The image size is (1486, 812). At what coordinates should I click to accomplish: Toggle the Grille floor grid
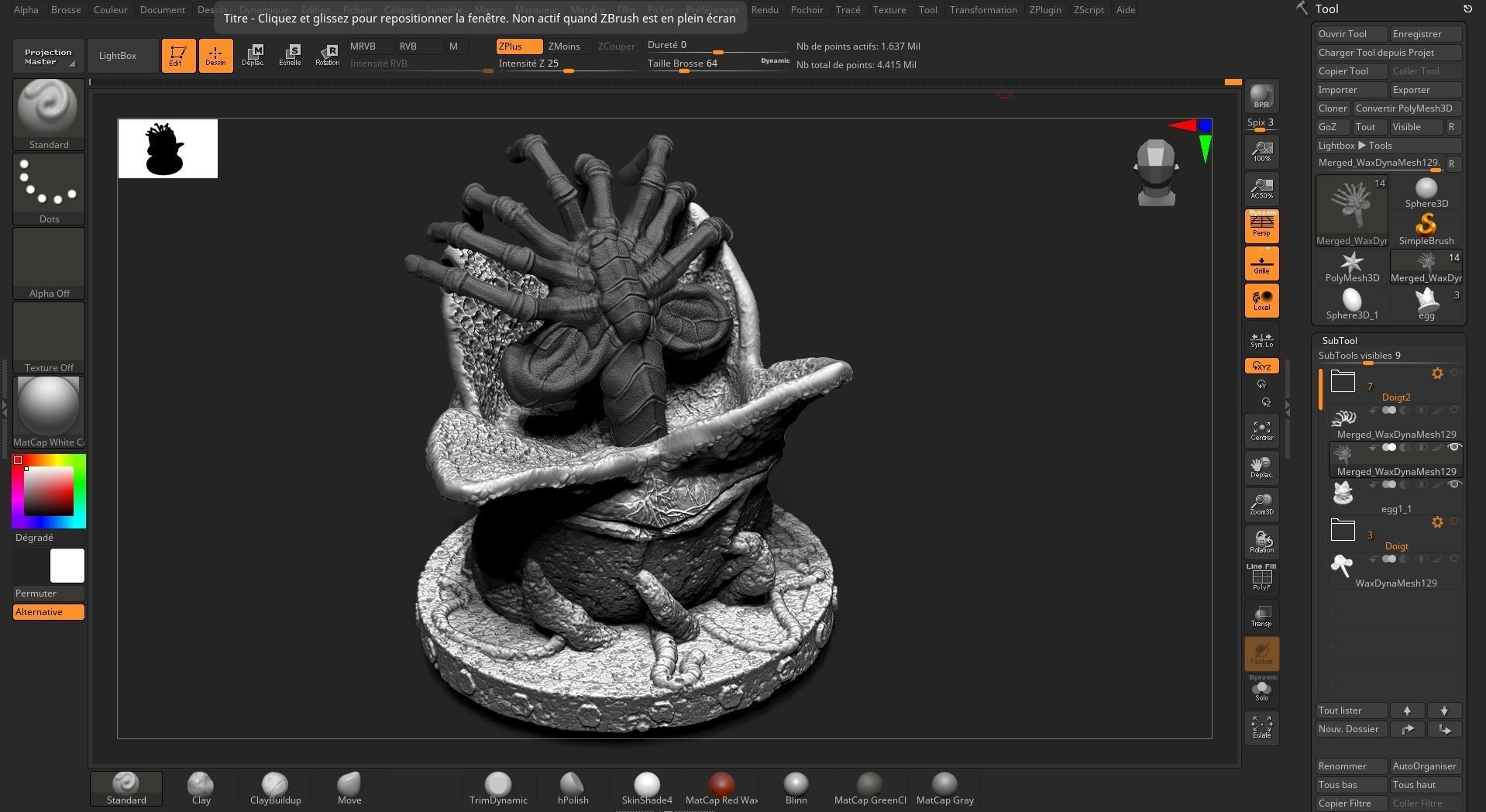(x=1261, y=263)
